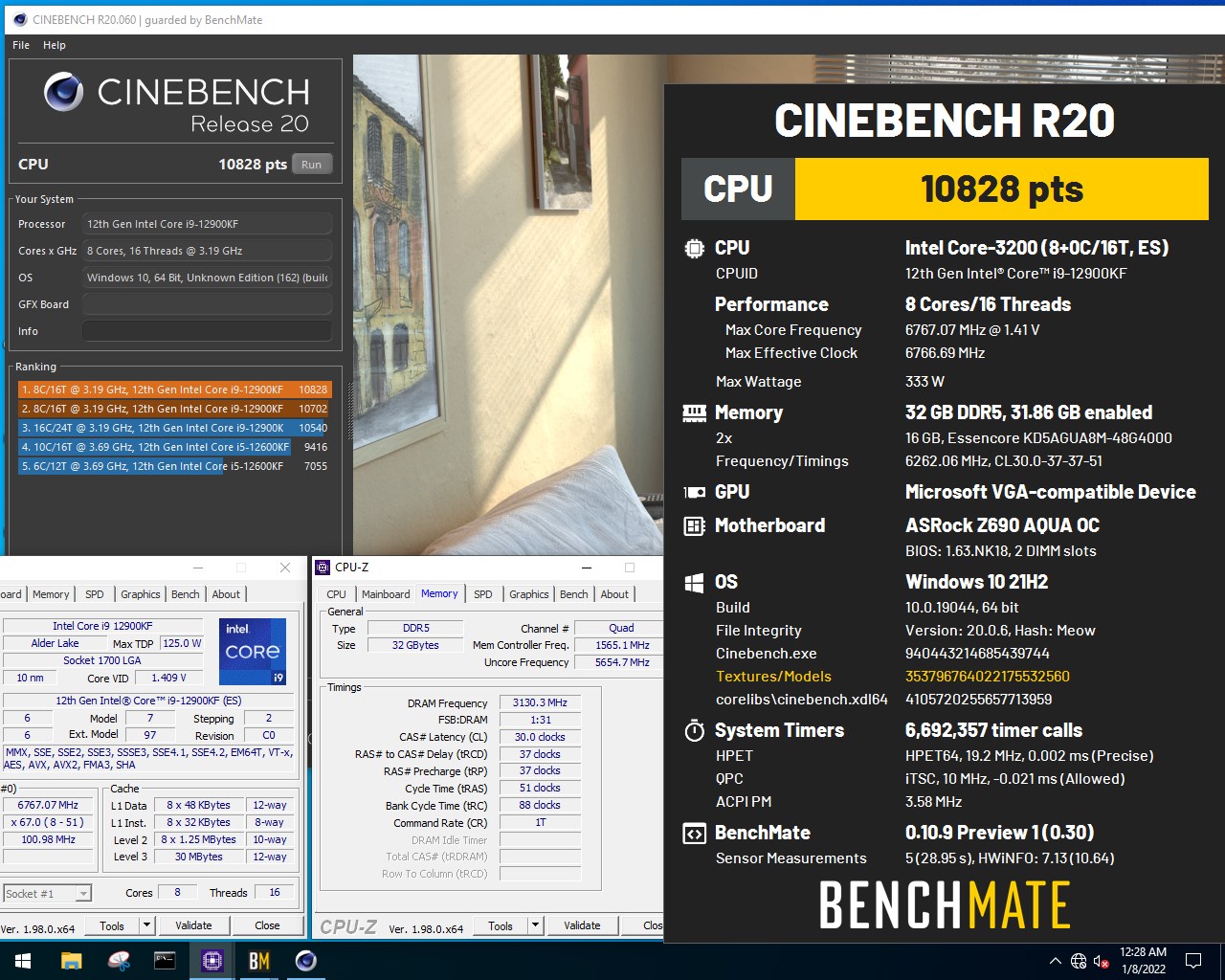Show hidden system tray icons
Image resolution: width=1225 pixels, height=980 pixels.
click(x=1055, y=961)
